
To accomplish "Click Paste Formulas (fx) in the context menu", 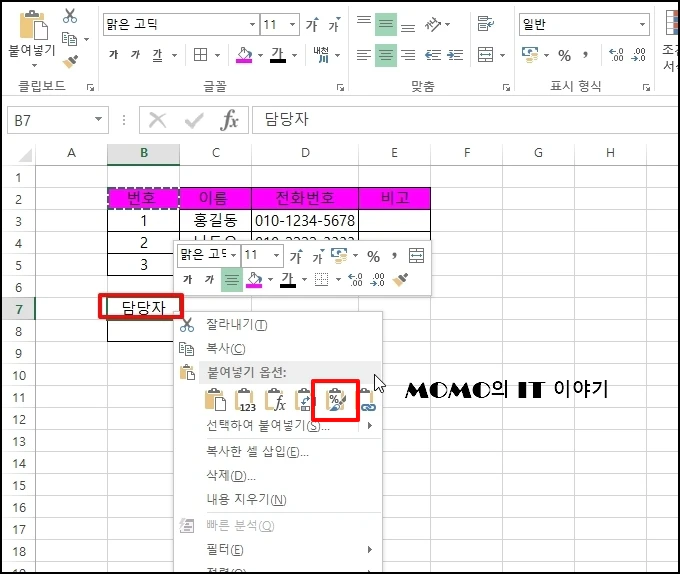I will [x=275, y=400].
